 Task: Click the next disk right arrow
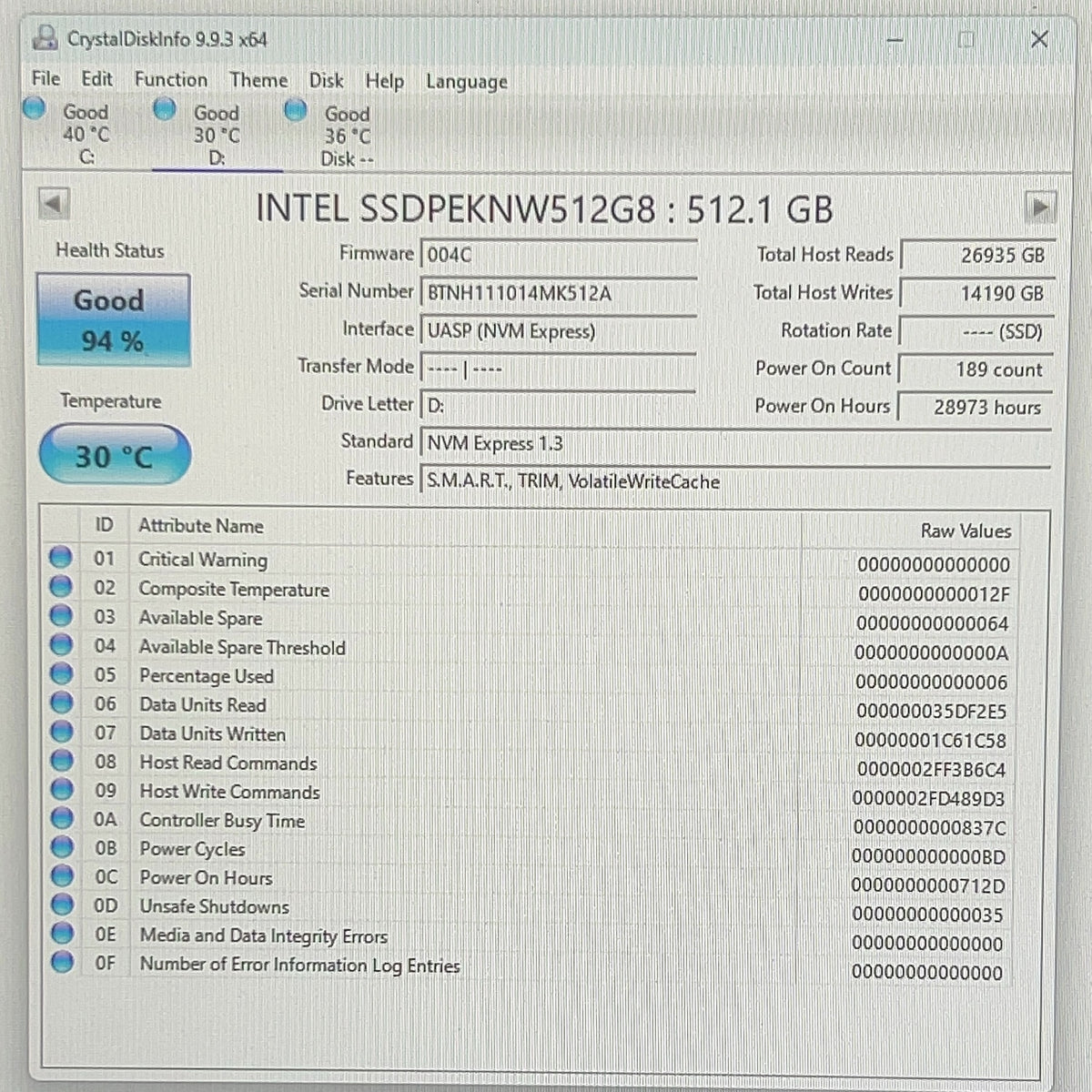pyautogui.click(x=1040, y=207)
